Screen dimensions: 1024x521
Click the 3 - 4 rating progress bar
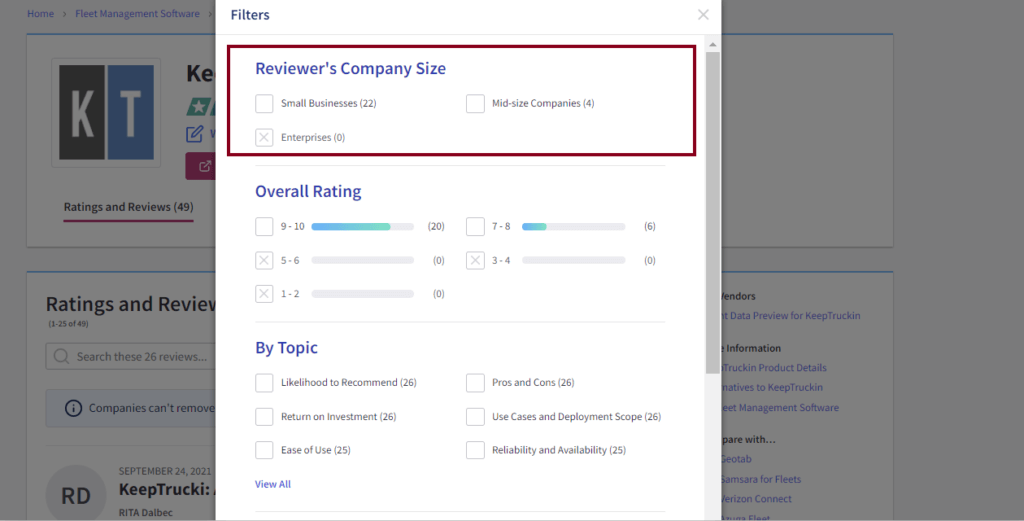tap(573, 260)
